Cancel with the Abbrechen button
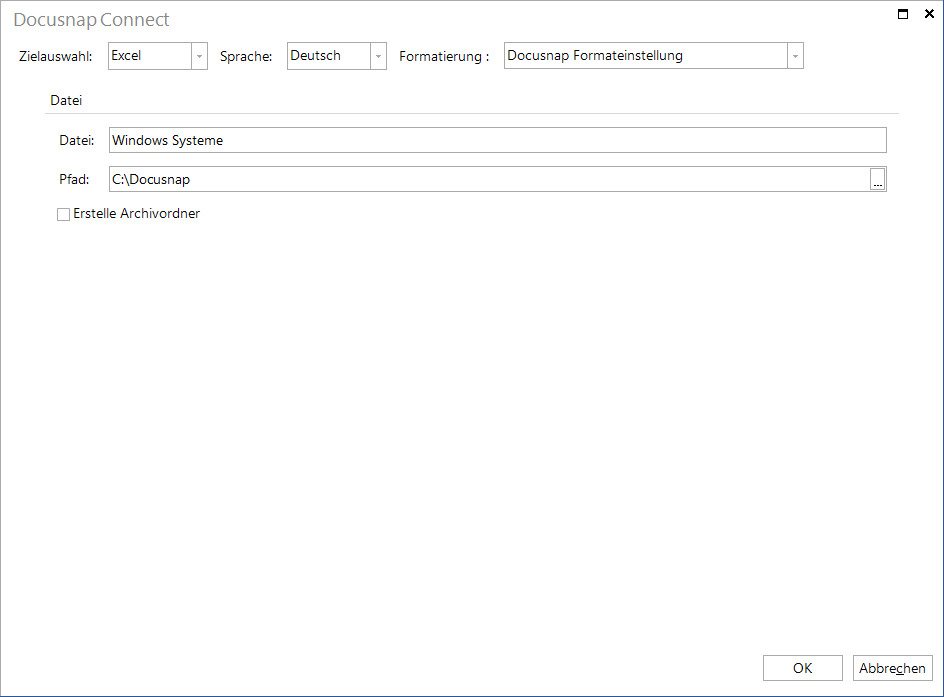944x697 pixels. pyautogui.click(x=892, y=668)
